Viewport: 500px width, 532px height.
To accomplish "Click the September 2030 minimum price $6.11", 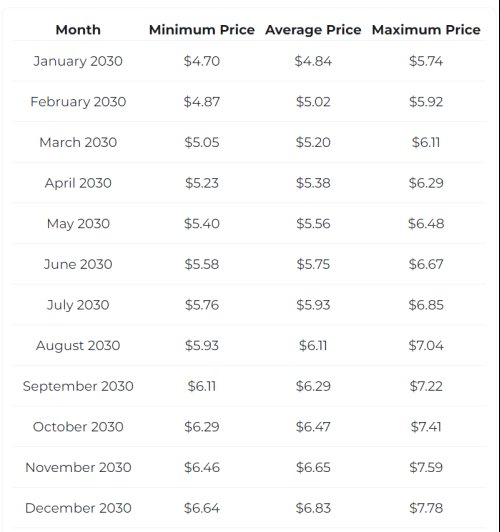I will [202, 386].
